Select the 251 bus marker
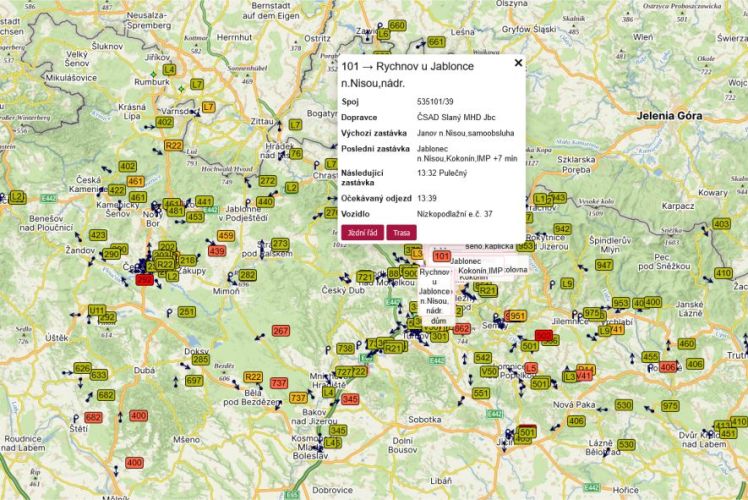Viewport: 748px width, 500px height. [187, 312]
